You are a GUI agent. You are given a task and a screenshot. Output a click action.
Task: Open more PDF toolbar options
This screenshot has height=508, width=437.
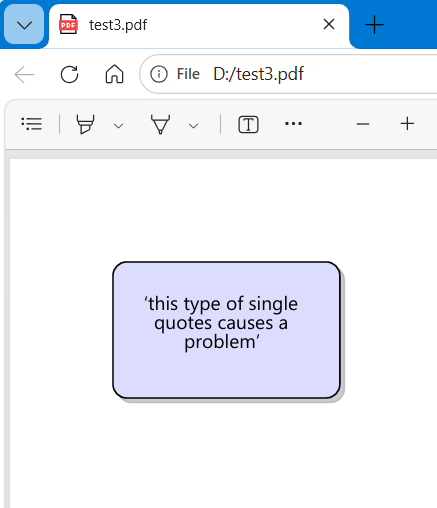293,124
